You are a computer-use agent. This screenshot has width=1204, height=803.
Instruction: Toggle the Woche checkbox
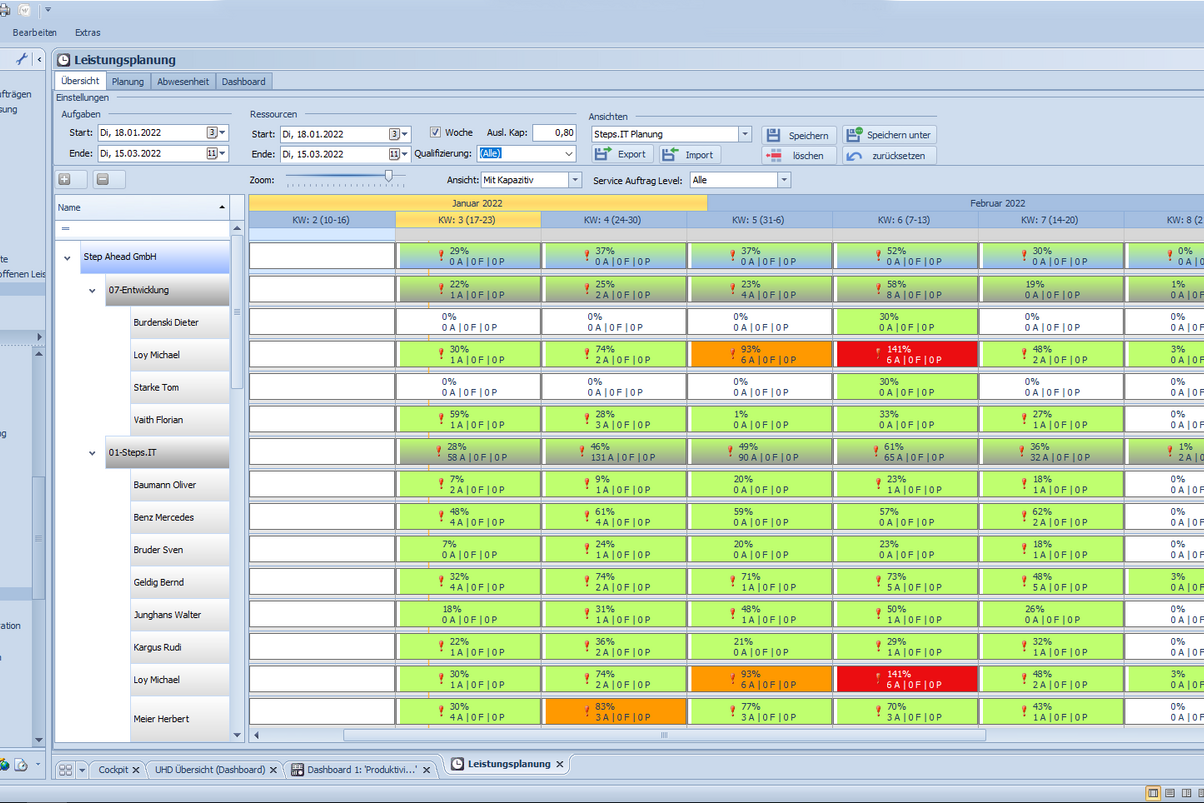point(437,133)
